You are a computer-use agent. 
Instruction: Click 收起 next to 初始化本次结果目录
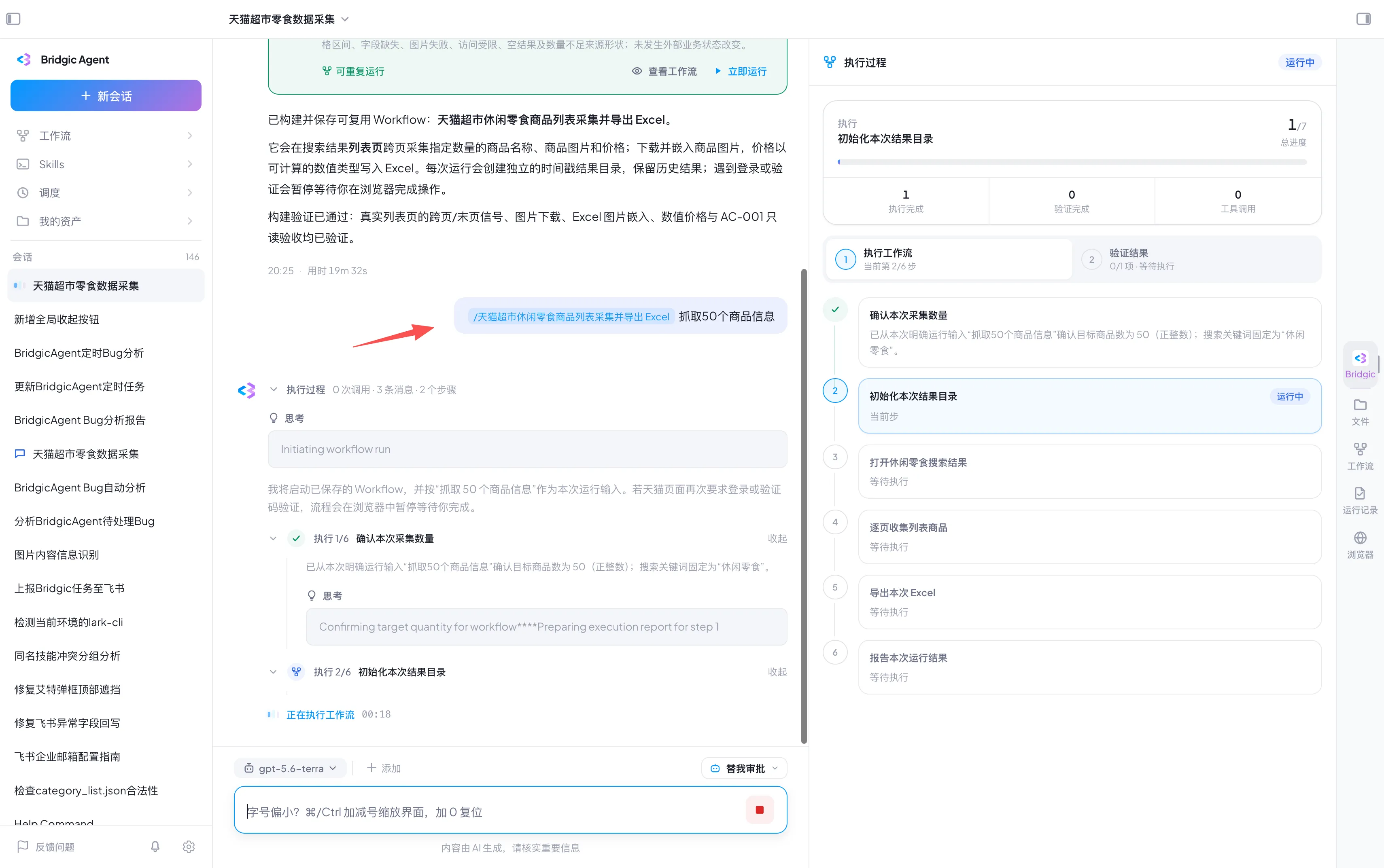pyautogui.click(x=777, y=672)
